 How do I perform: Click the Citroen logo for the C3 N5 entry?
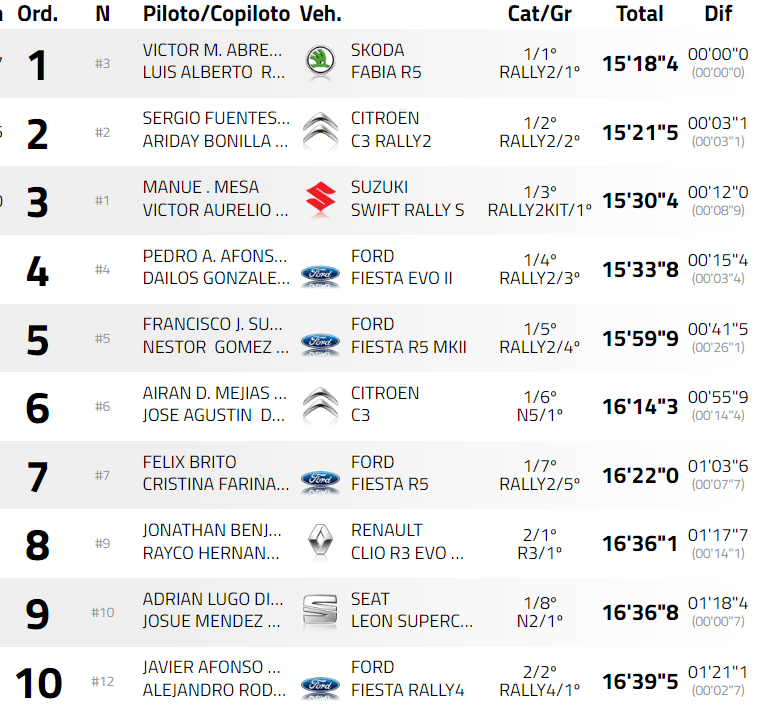[320, 405]
